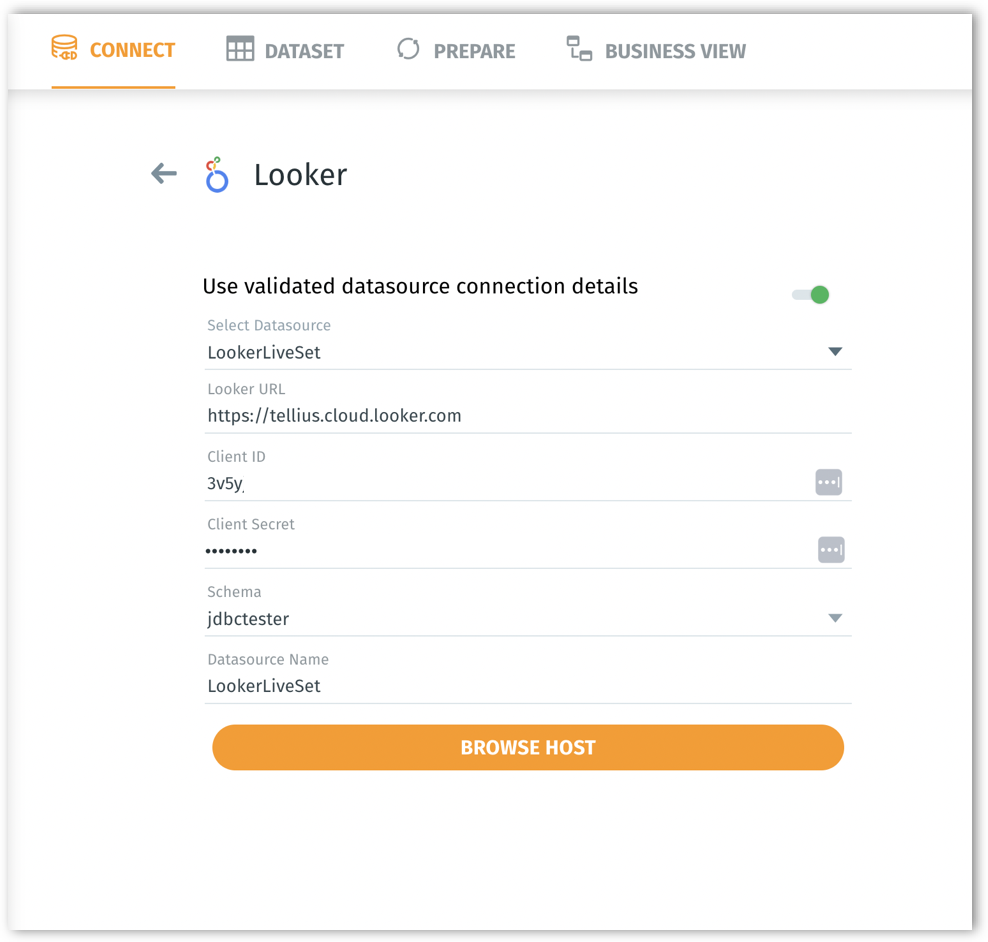Click the Looker logo icon
This screenshot has width=988, height=942.
coord(216,175)
